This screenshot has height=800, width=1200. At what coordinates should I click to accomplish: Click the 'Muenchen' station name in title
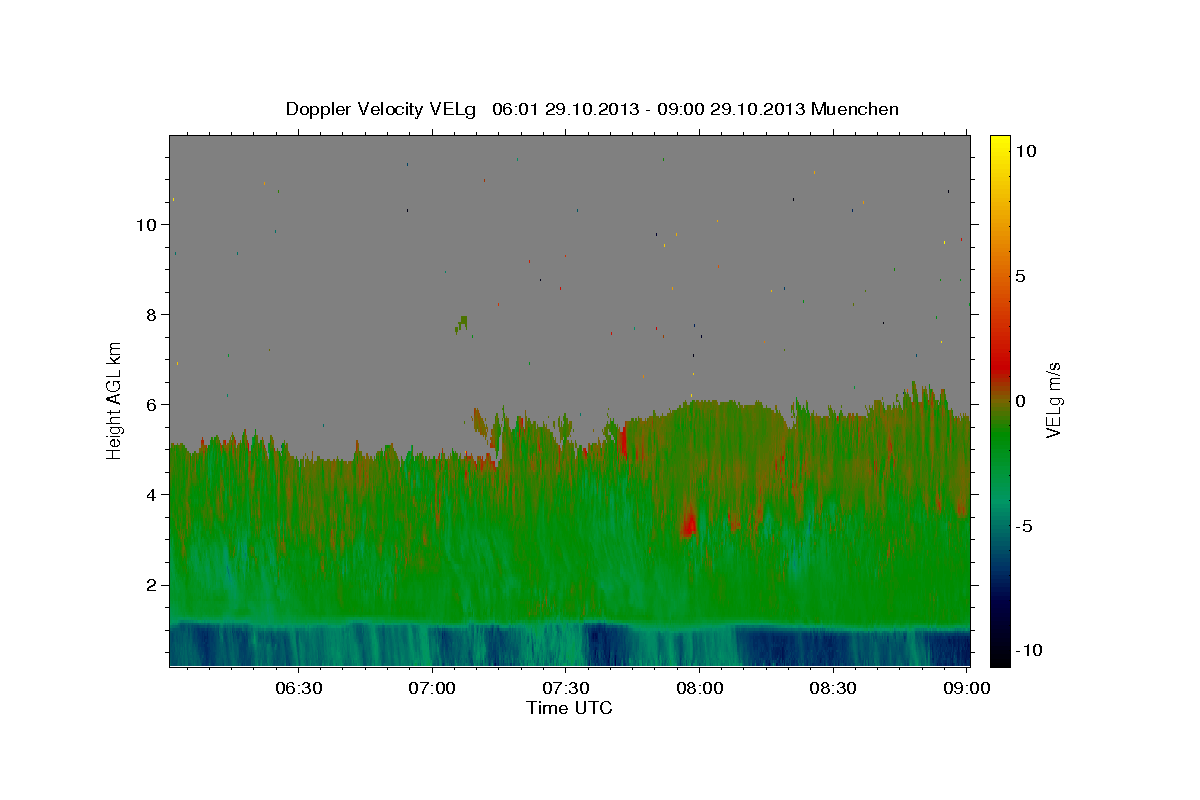(x=855, y=109)
